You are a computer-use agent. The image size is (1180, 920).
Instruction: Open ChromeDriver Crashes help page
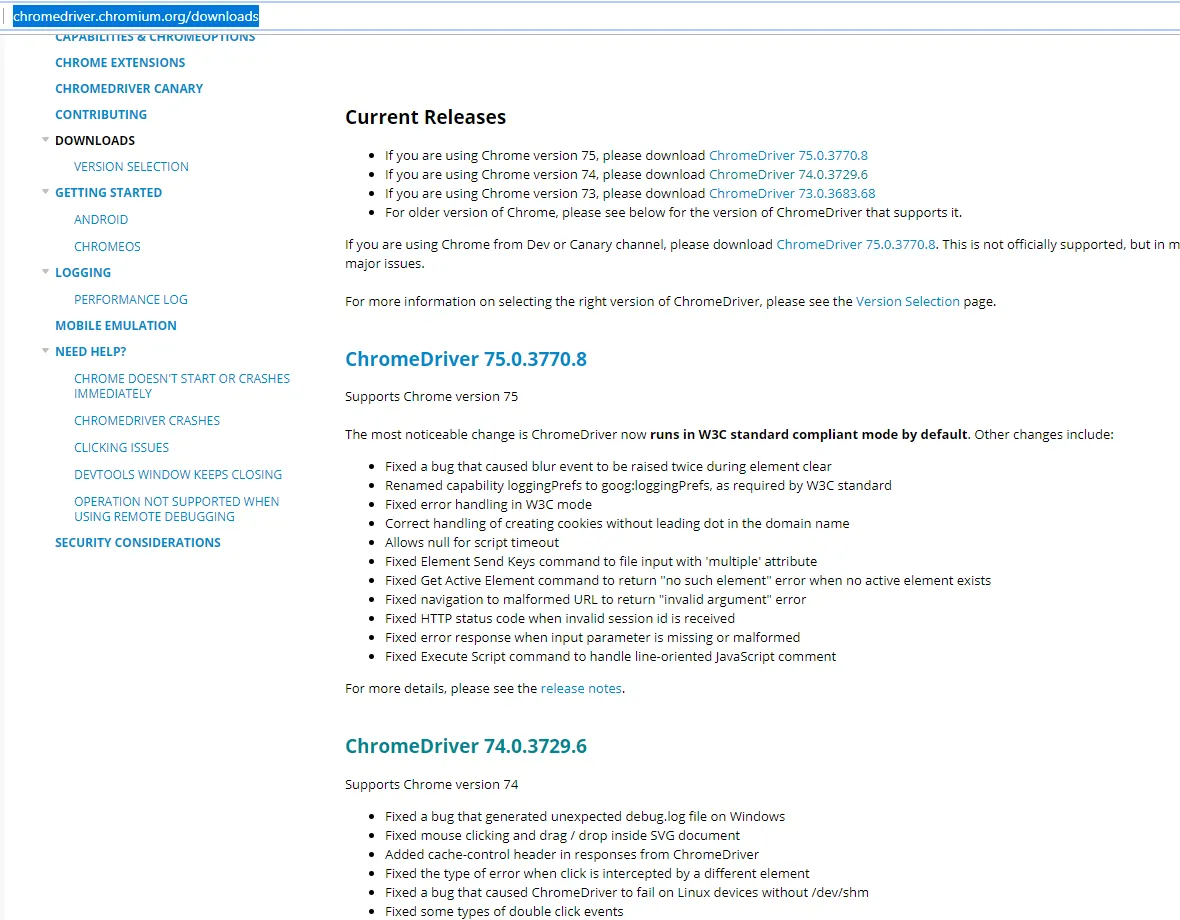pyautogui.click(x=147, y=421)
